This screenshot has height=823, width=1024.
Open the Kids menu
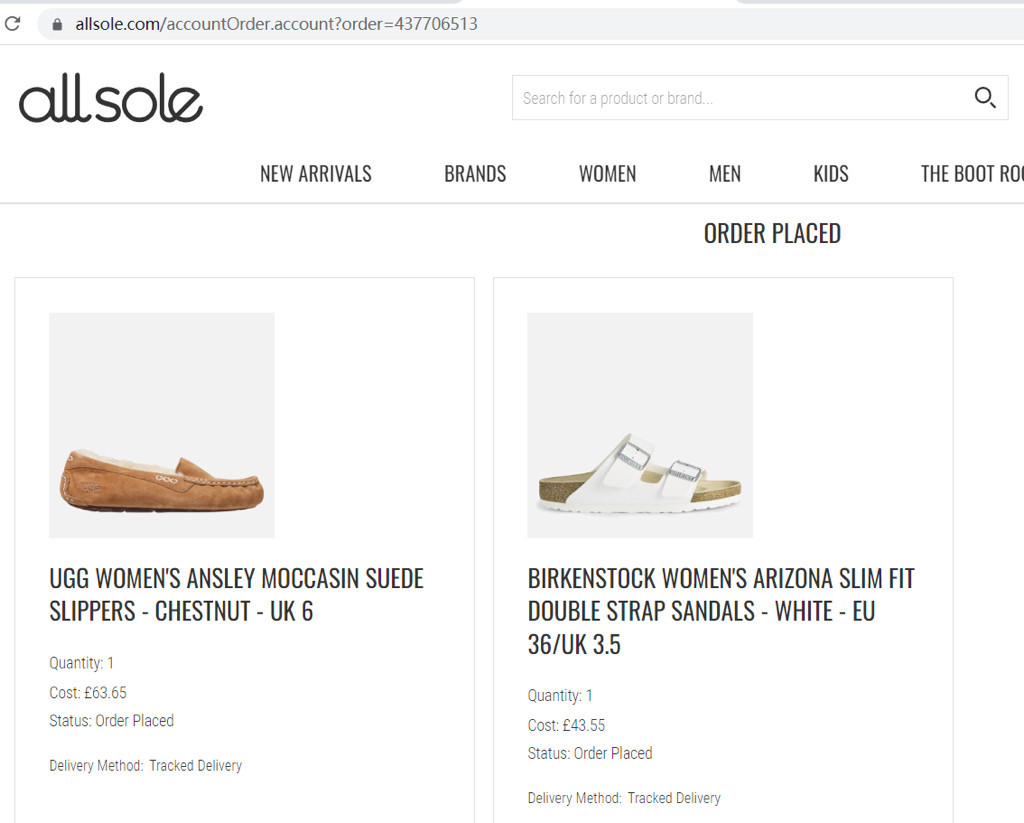(x=831, y=174)
